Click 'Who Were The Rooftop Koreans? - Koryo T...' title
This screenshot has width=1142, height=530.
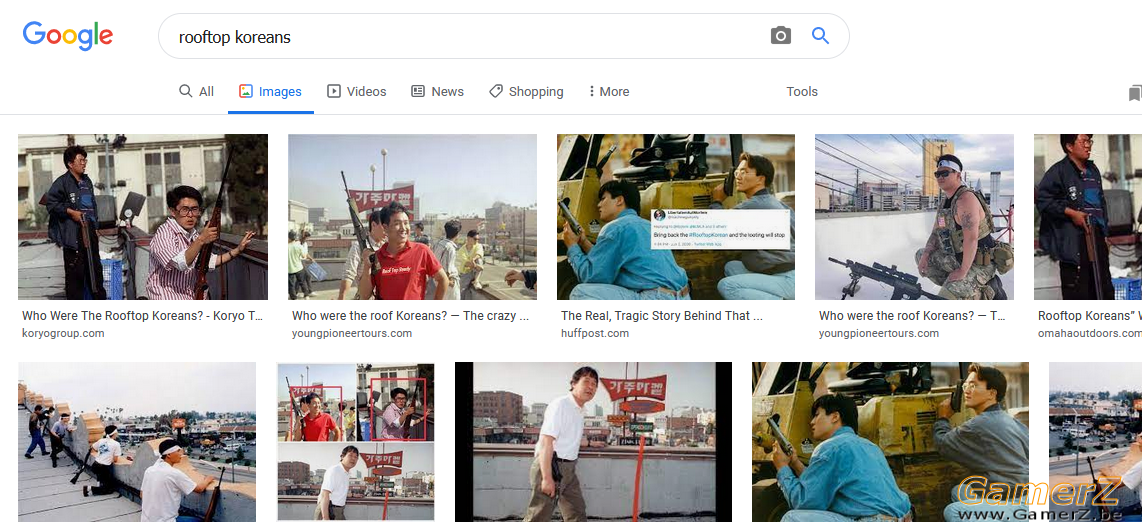143,316
